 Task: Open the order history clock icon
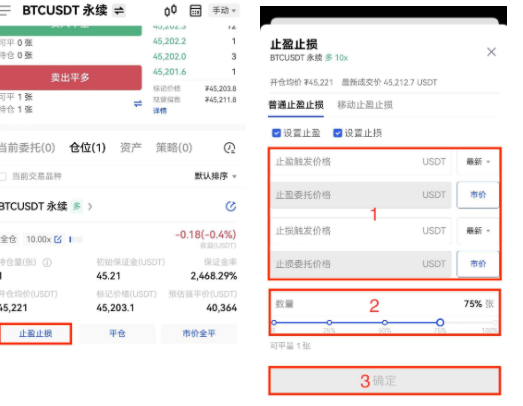pyautogui.click(x=229, y=148)
